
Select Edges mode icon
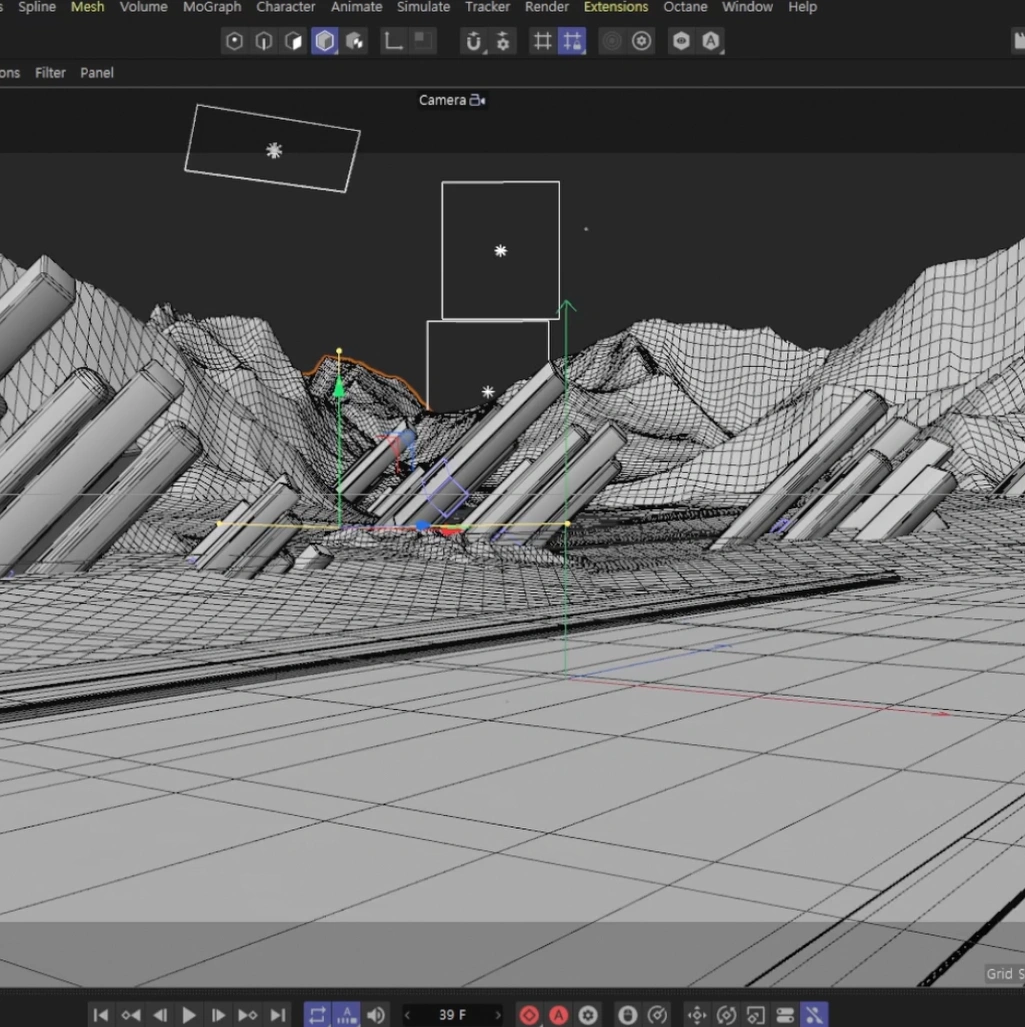tap(264, 41)
